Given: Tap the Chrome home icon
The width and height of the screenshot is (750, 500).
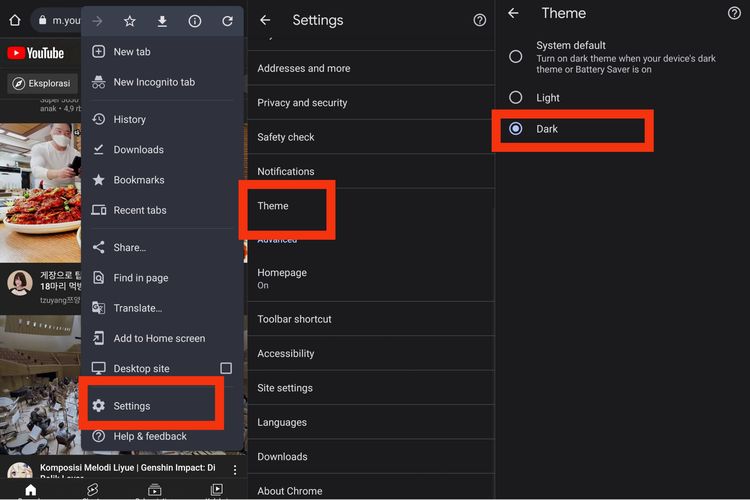Looking at the screenshot, I should (15, 20).
